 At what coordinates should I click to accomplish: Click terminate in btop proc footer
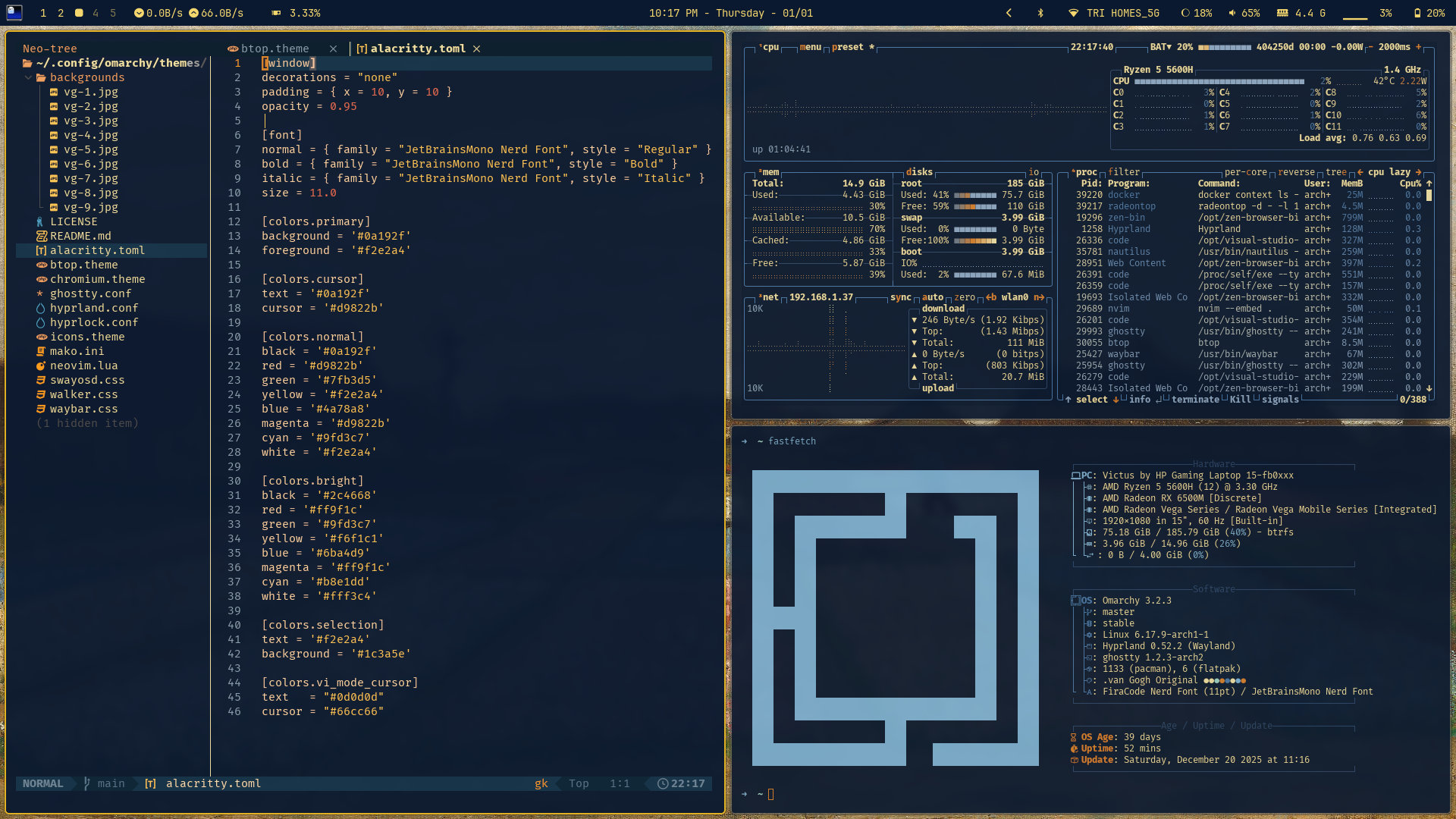pyautogui.click(x=1195, y=400)
